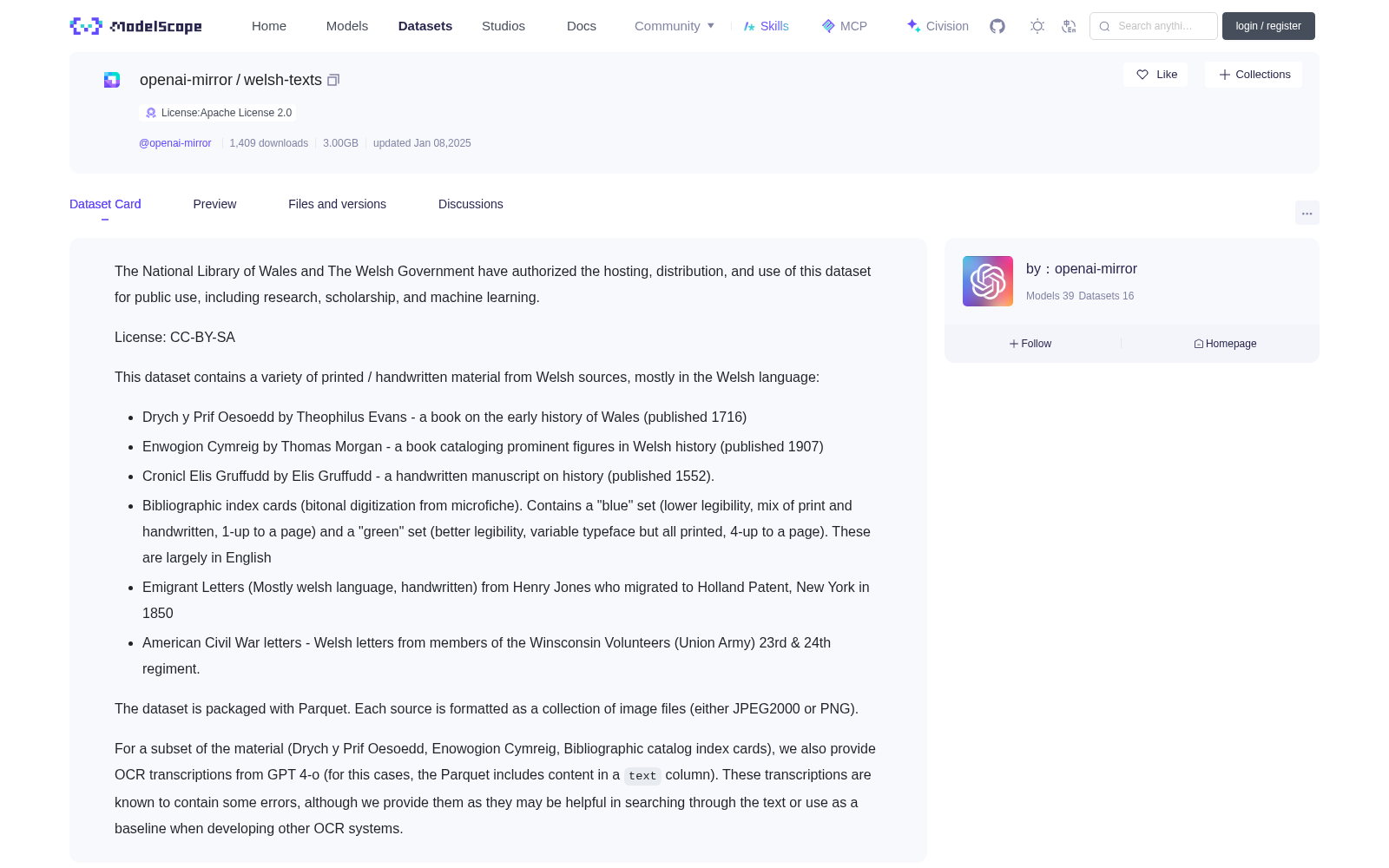Click the 3.00GB size text
1389x868 pixels.
click(x=340, y=143)
